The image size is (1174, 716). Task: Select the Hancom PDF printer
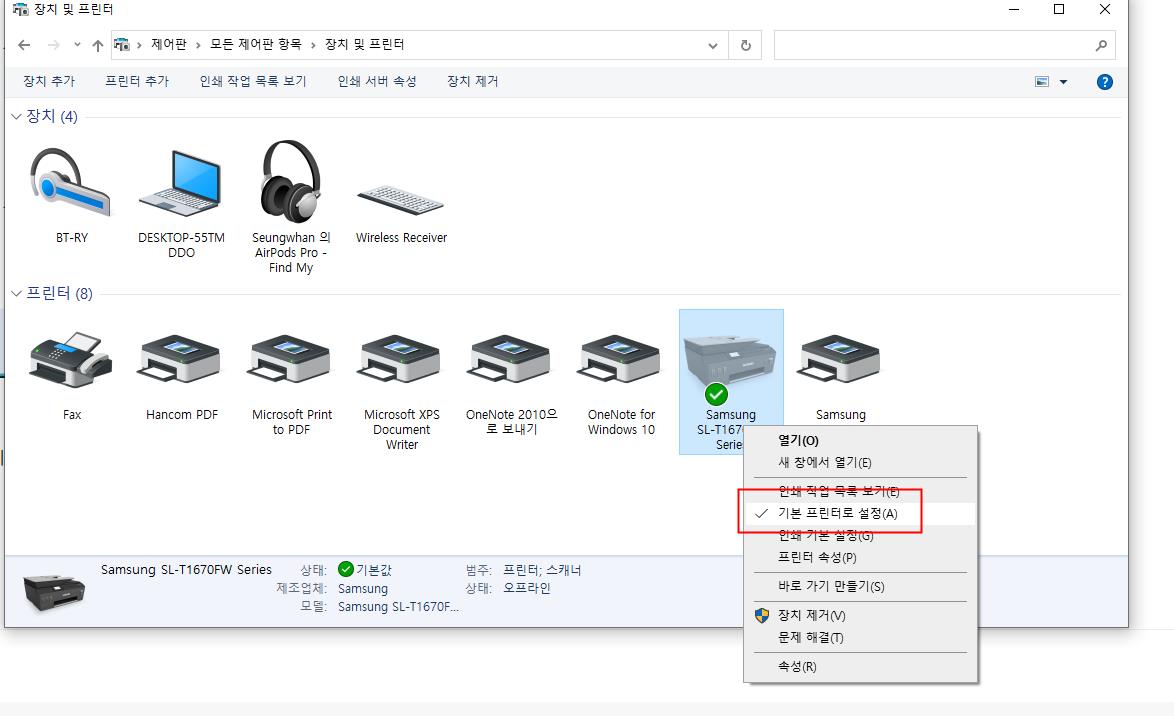(x=180, y=359)
